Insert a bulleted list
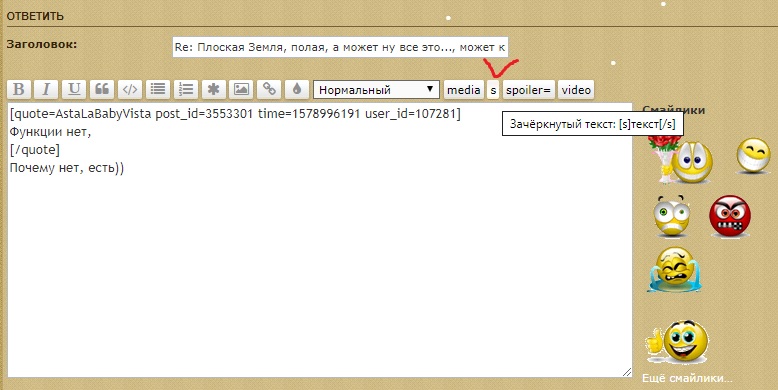This screenshot has height=390, width=778. coord(158,90)
